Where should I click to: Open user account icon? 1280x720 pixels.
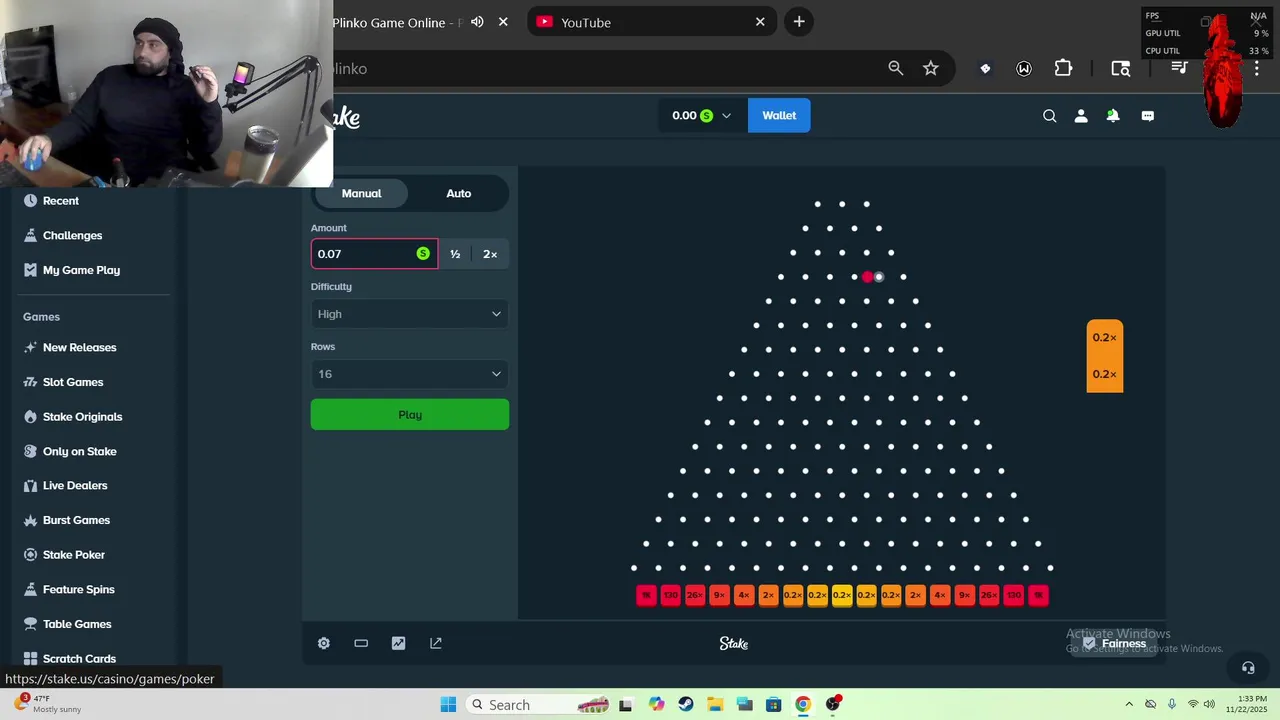[1081, 116]
